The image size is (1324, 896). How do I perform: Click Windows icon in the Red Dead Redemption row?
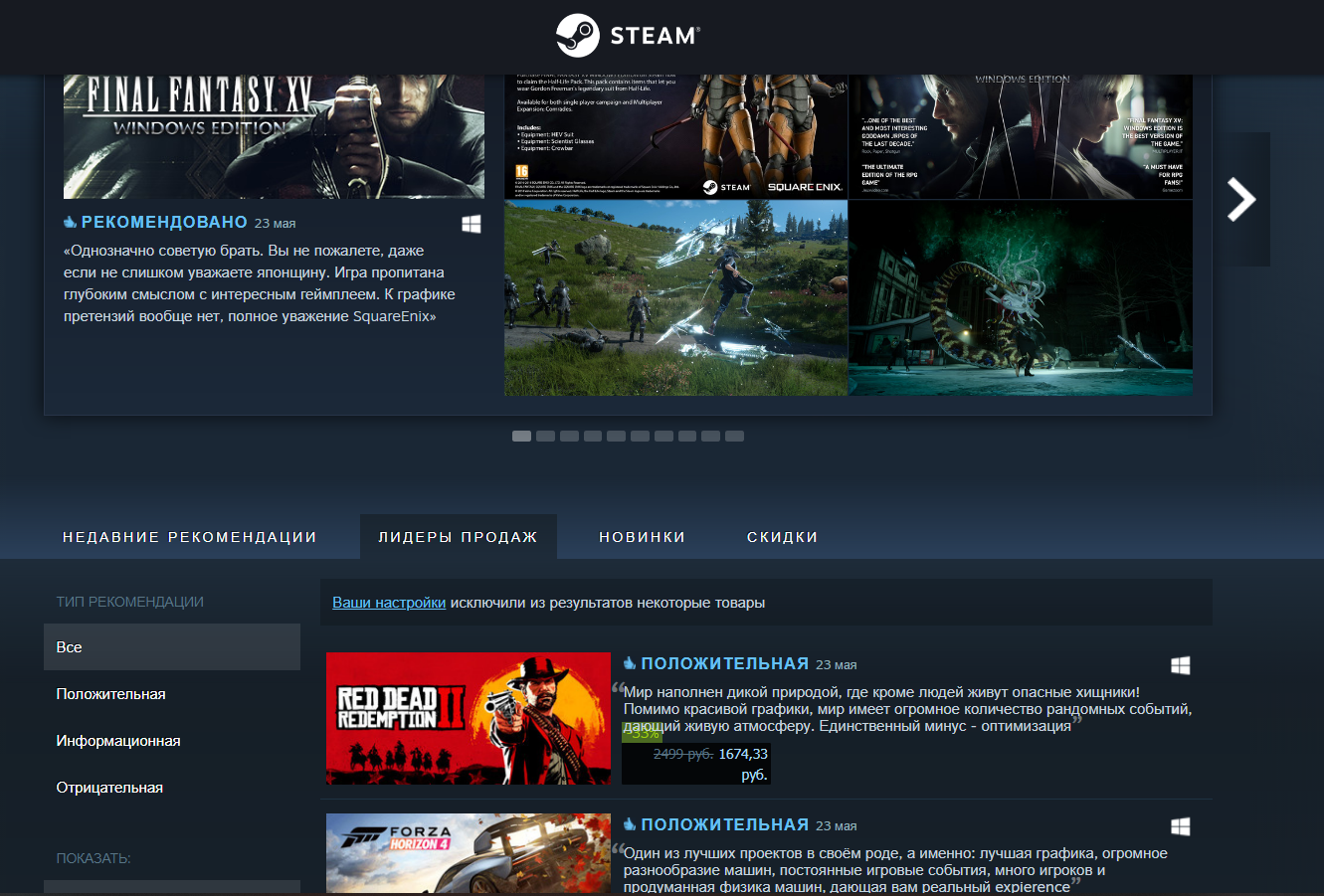click(1181, 665)
